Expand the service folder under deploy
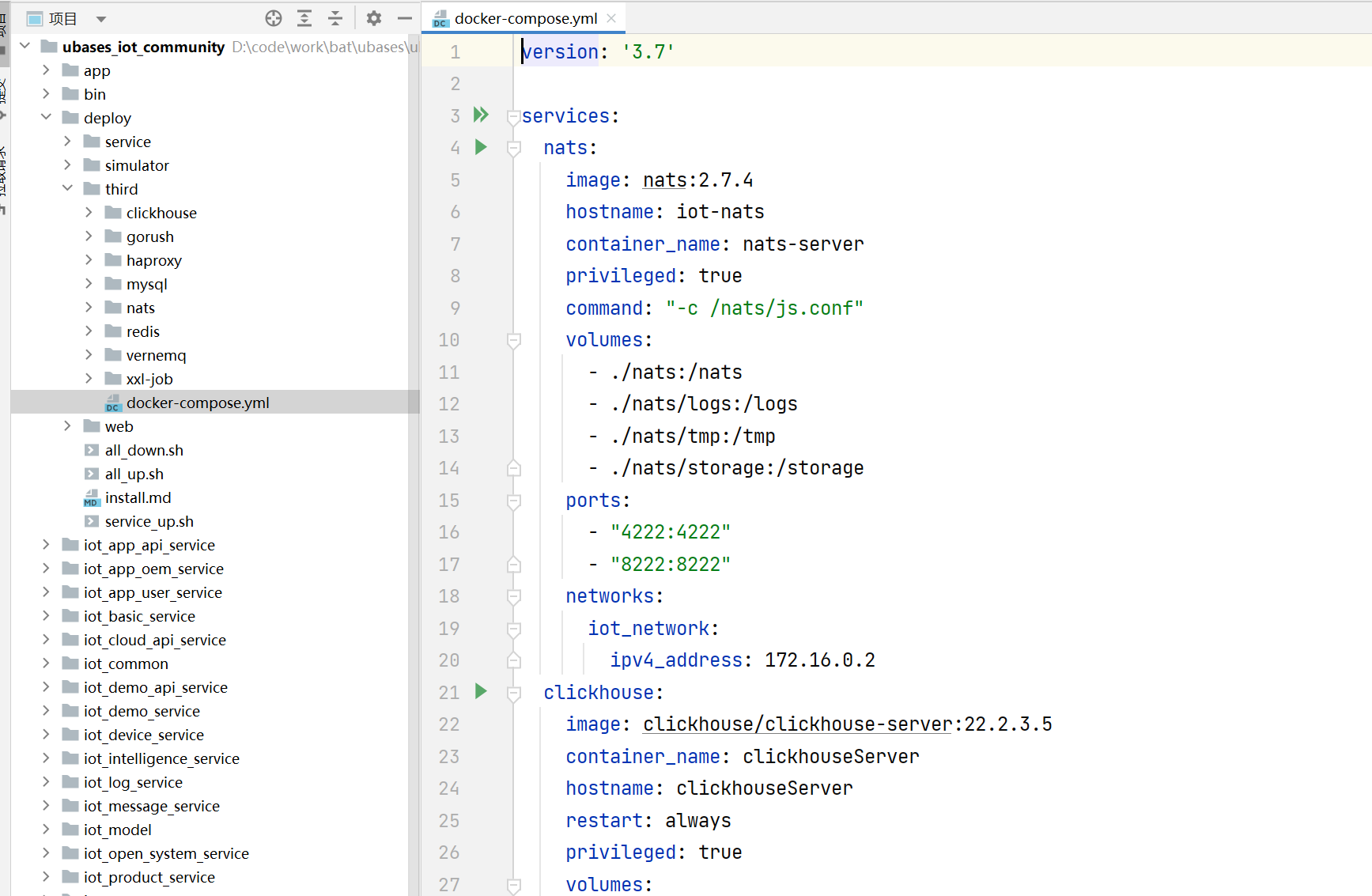 tap(67, 141)
